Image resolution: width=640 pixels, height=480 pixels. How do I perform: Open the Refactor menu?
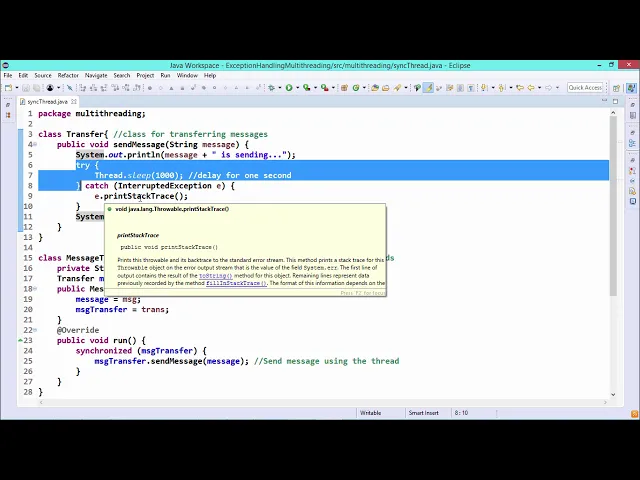click(x=68, y=75)
